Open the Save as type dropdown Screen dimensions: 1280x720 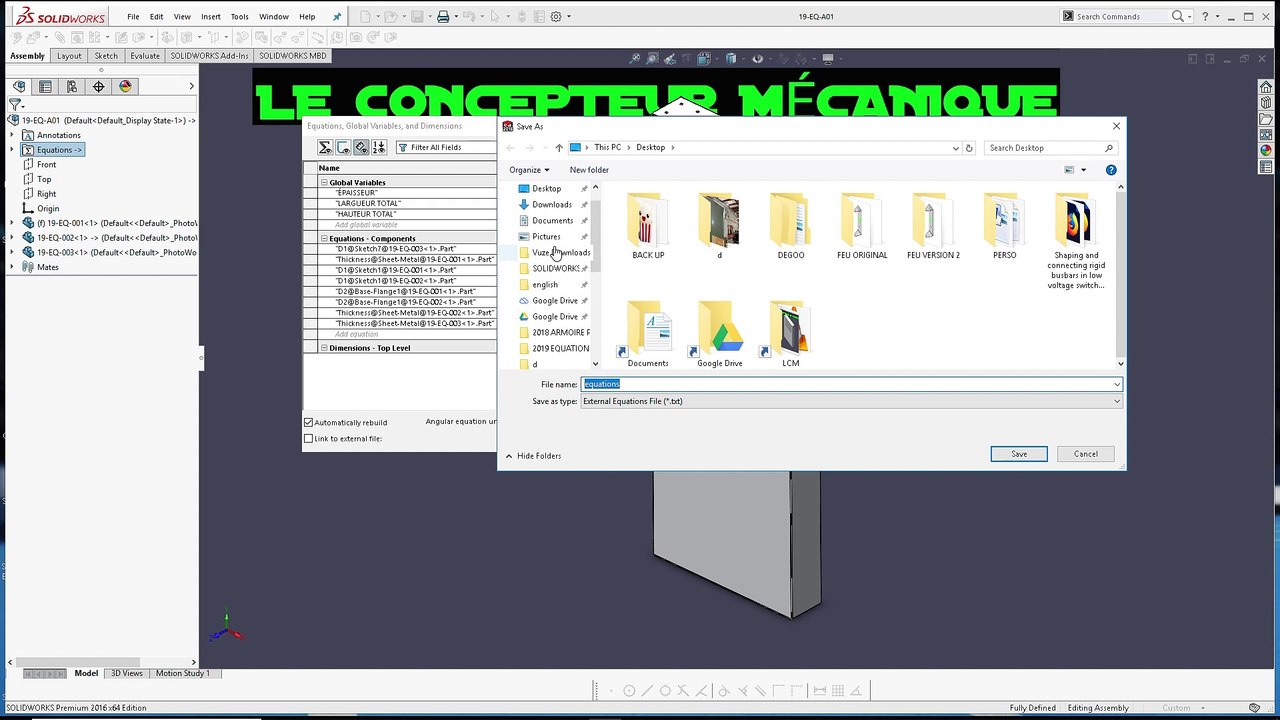pos(1117,401)
